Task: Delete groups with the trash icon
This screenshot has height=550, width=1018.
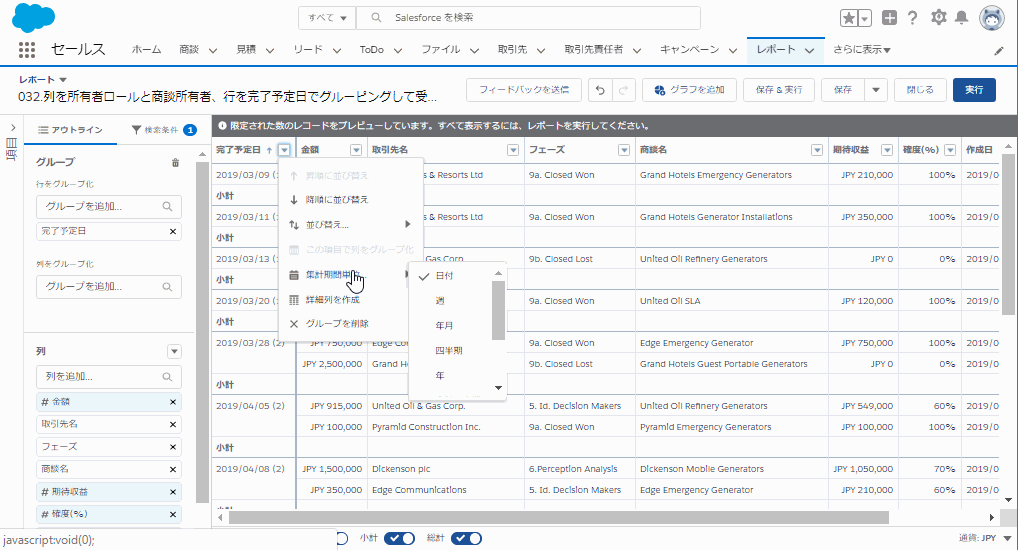Action: (175, 162)
